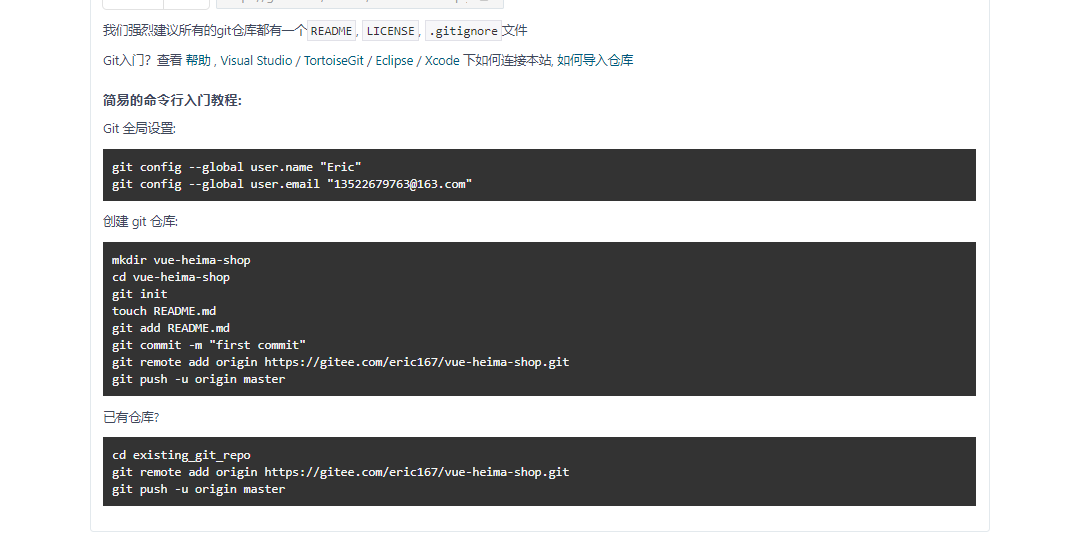The height and width of the screenshot is (536, 1081).
Task: Click the mkdir vue-heima-shop command line
Action: point(181,260)
